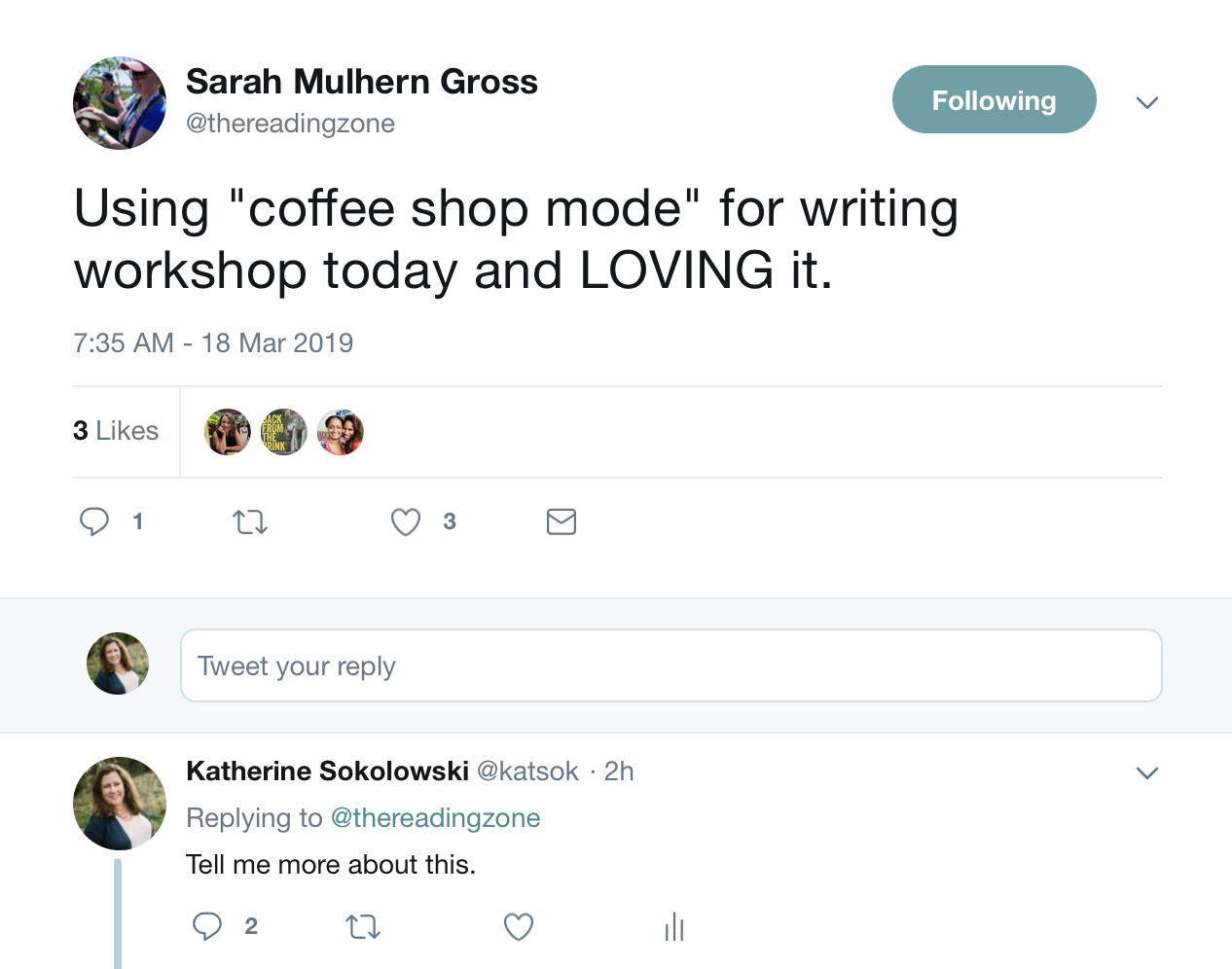Send tweet via Direct Message envelope
The height and width of the screenshot is (969, 1232).
pos(562,522)
